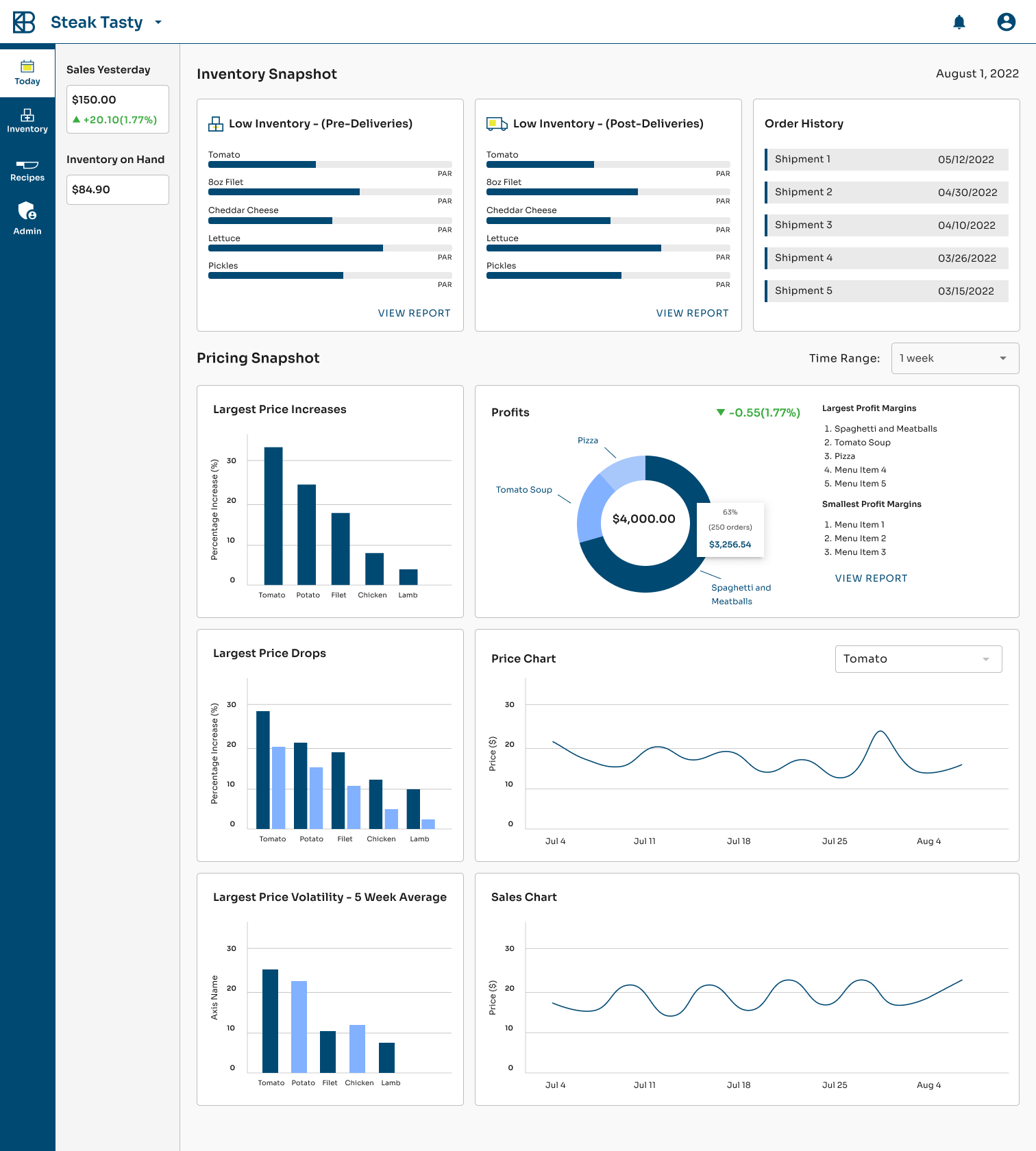
Task: Click the $4,000.00 donut chart center
Action: (x=644, y=519)
